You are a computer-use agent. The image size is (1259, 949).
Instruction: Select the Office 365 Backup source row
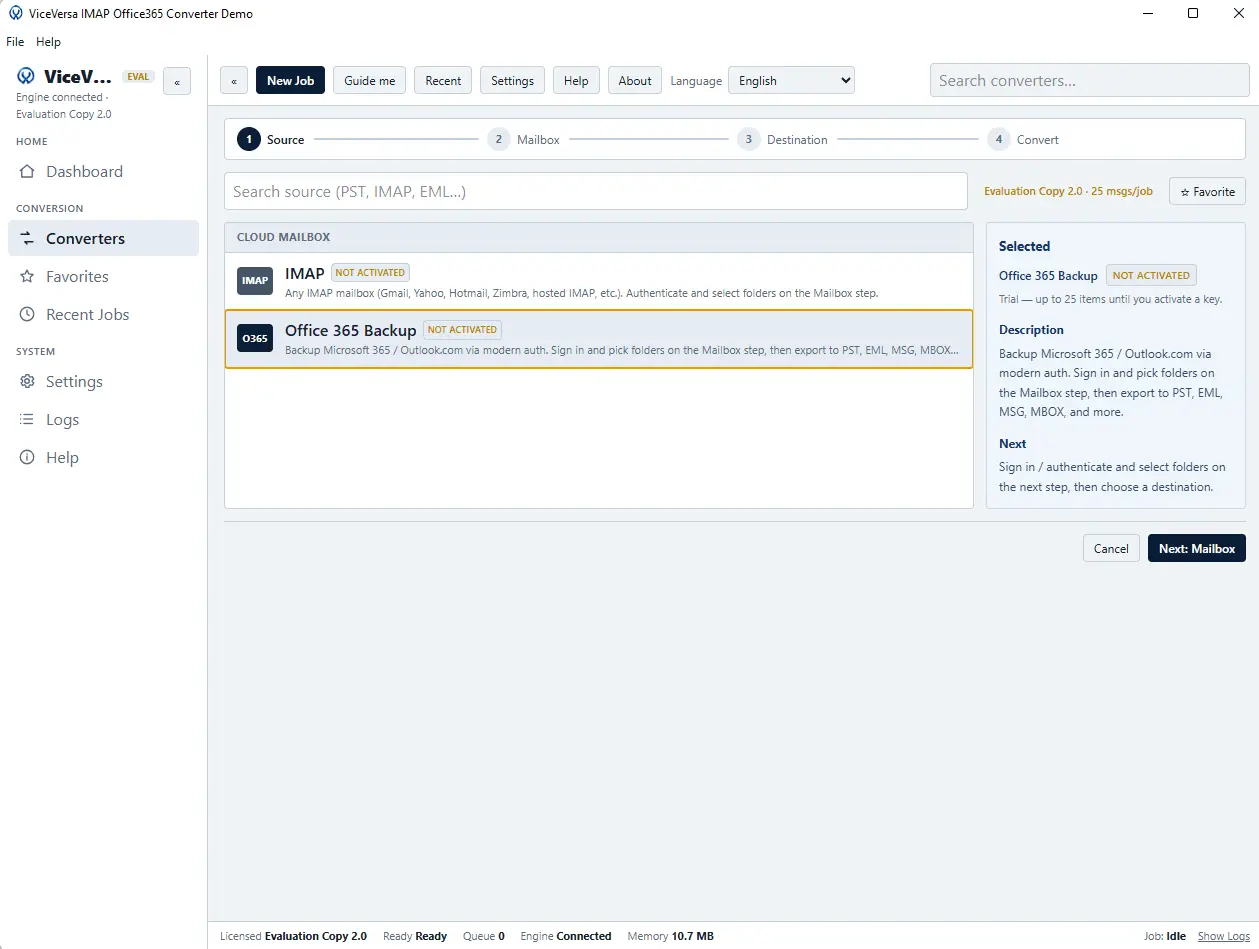click(x=599, y=339)
